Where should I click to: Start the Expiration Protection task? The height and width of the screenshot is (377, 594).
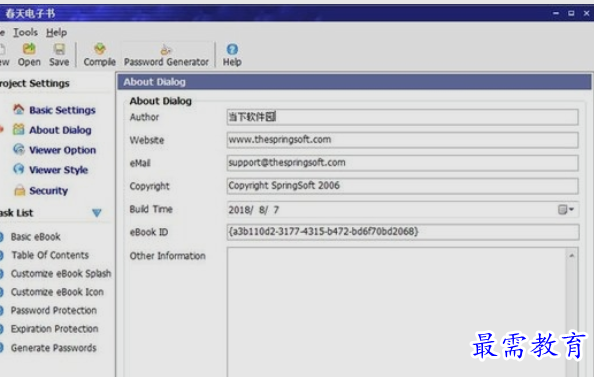(54, 329)
